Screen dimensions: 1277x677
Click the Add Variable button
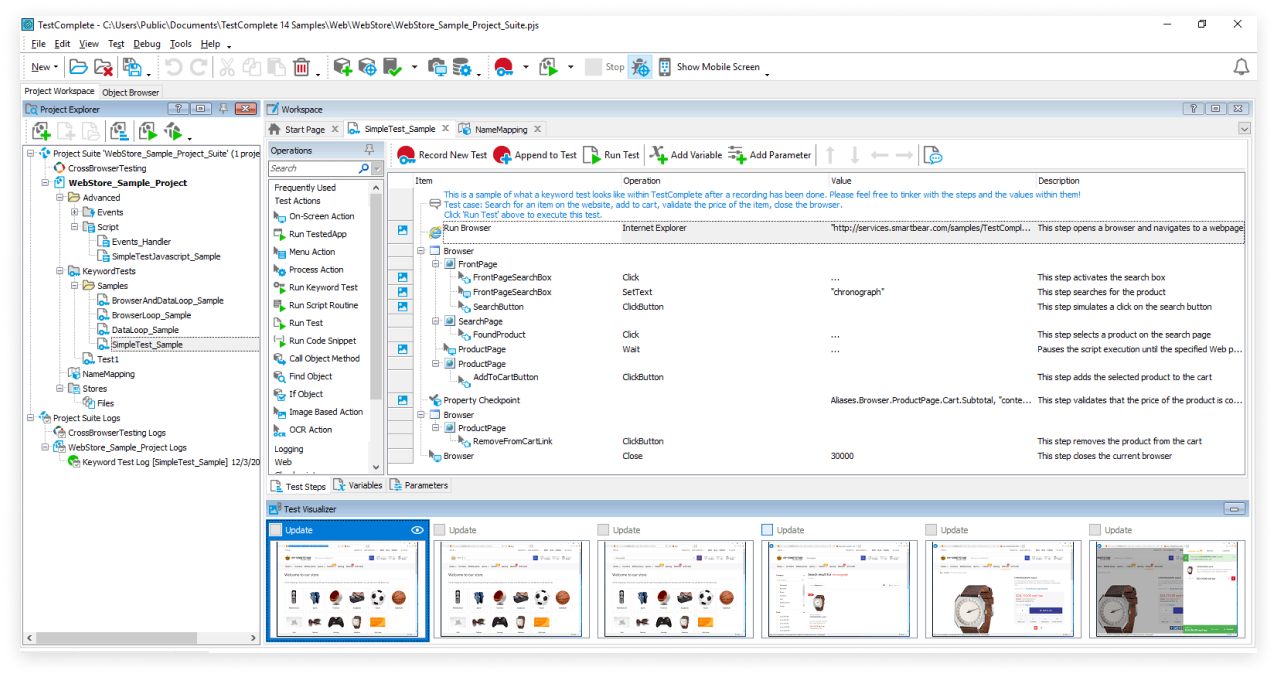(686, 155)
